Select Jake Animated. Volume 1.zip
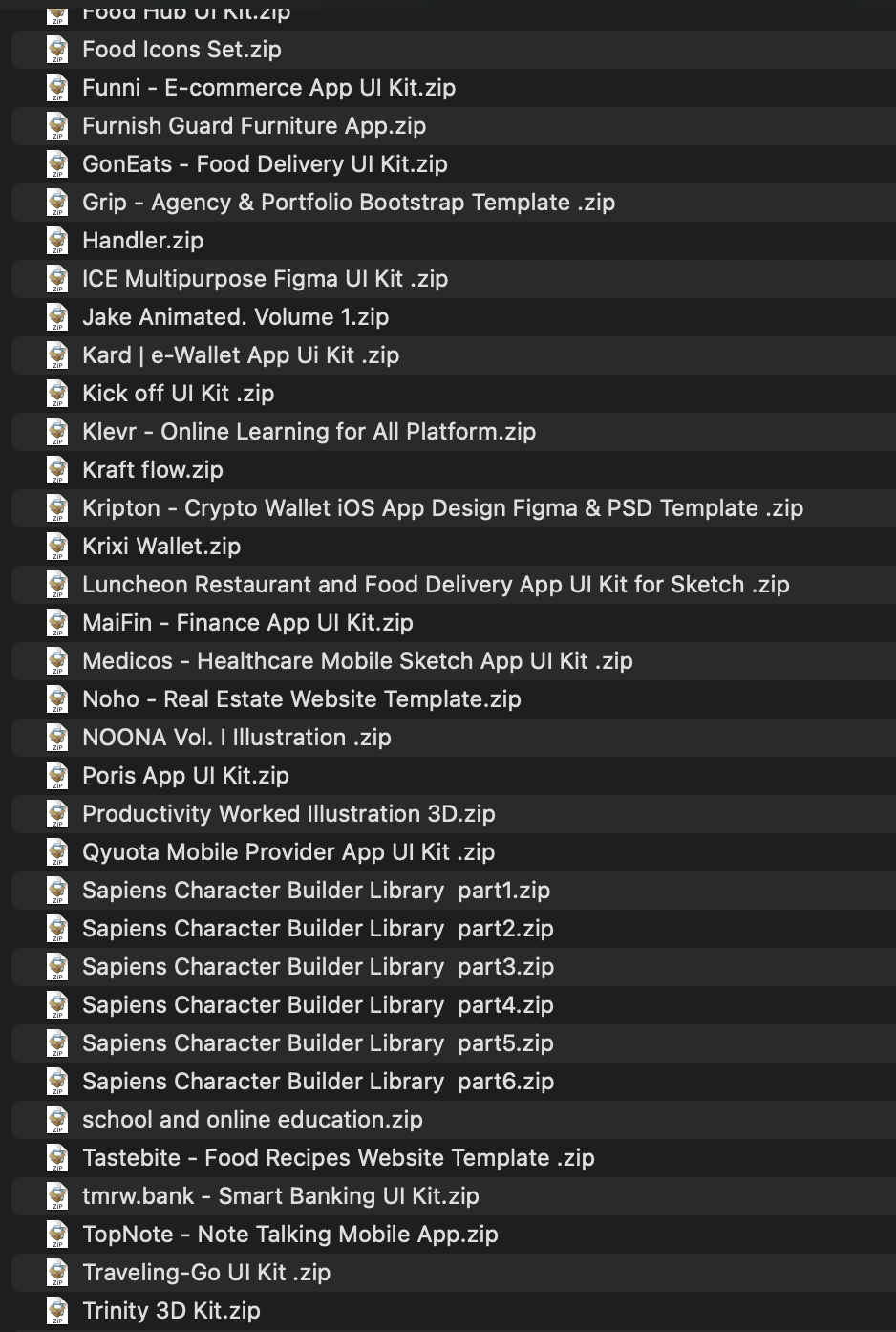Screen dimensions: 896x1332 [235, 317]
